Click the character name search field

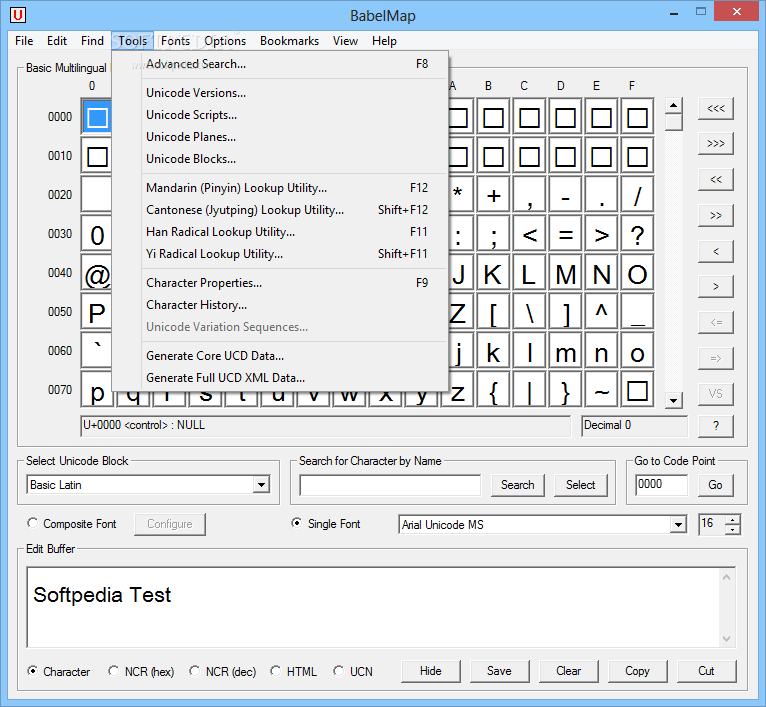[x=390, y=485]
